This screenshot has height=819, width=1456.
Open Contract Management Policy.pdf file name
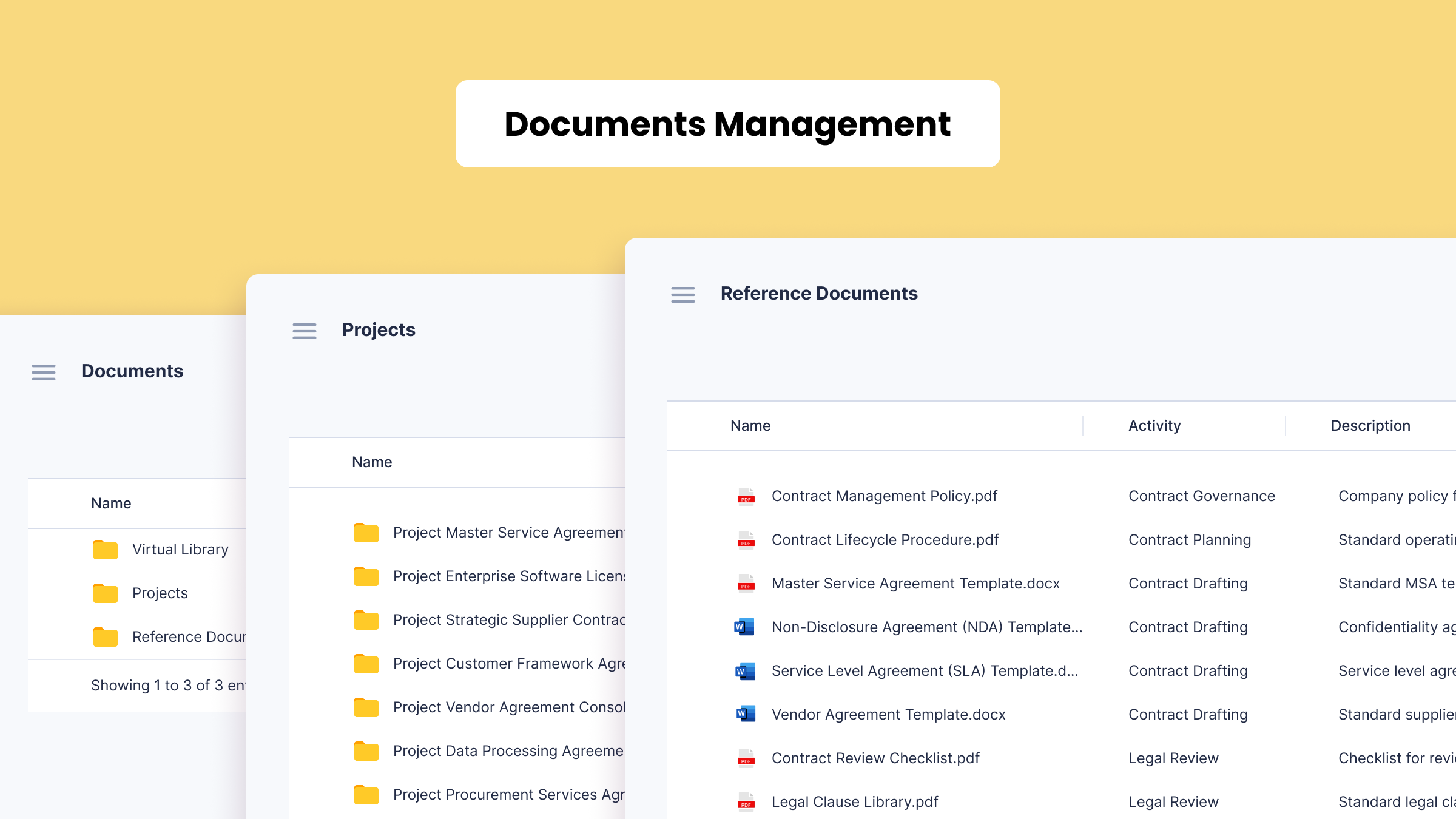pos(885,496)
